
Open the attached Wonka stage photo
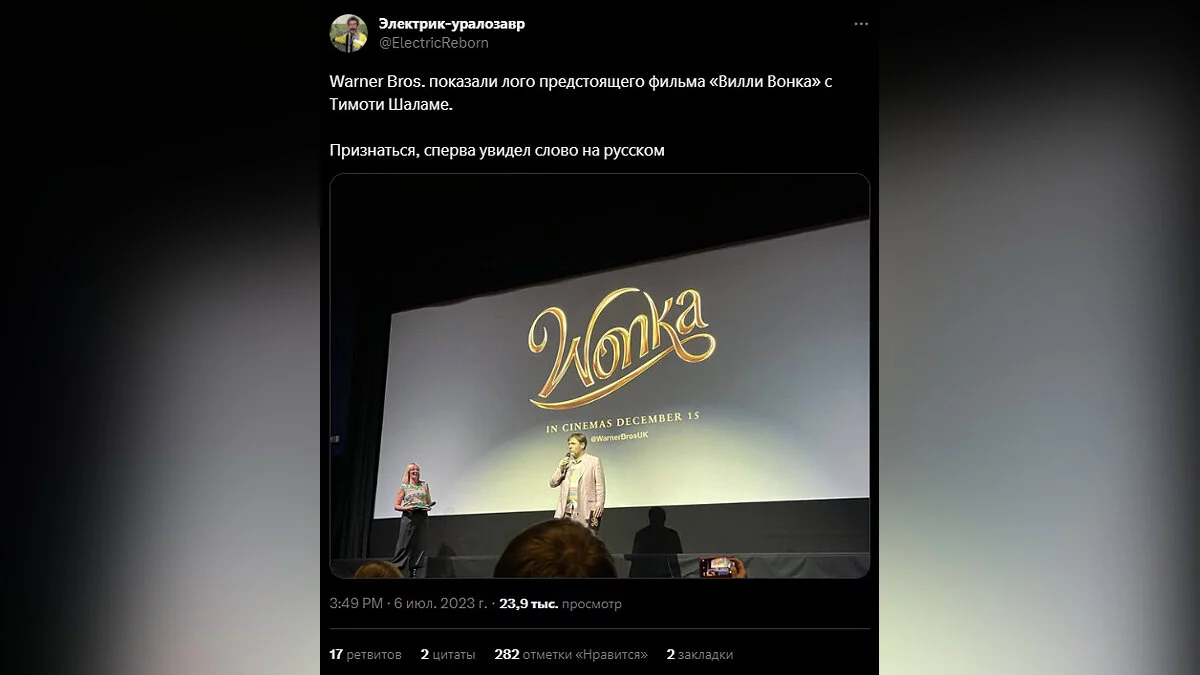point(600,376)
